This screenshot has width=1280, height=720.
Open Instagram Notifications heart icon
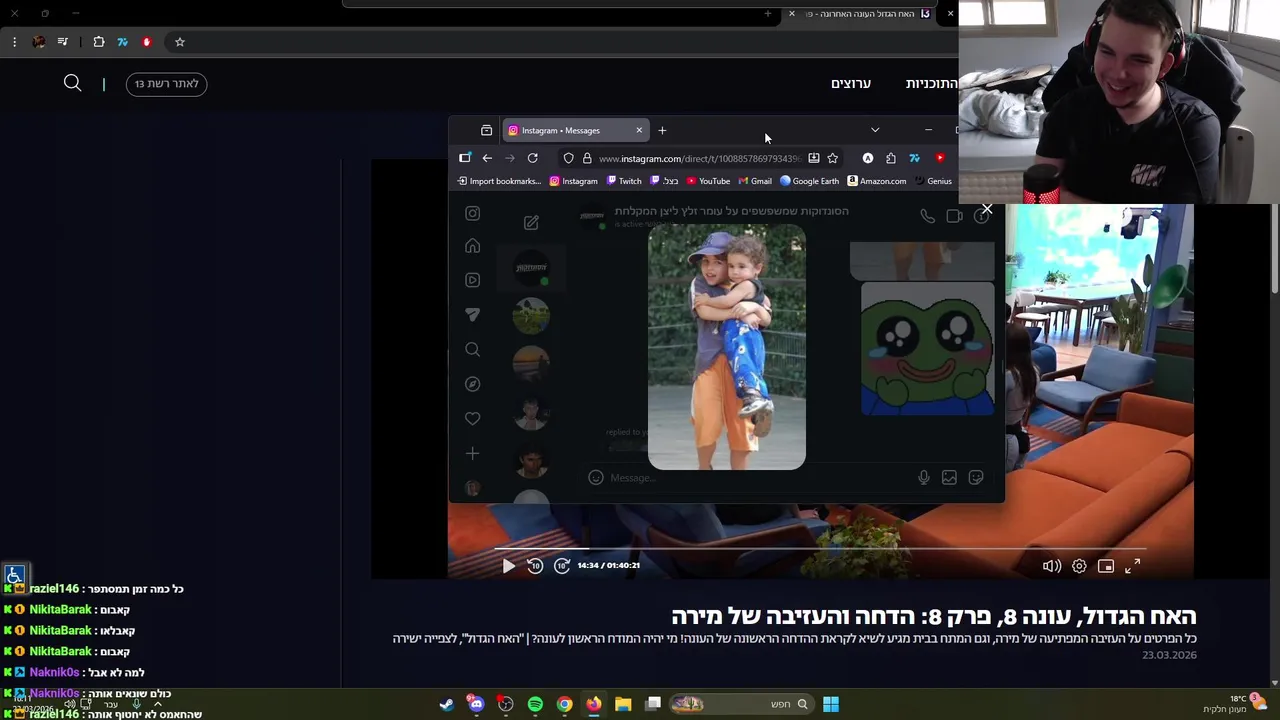pyautogui.click(x=472, y=418)
